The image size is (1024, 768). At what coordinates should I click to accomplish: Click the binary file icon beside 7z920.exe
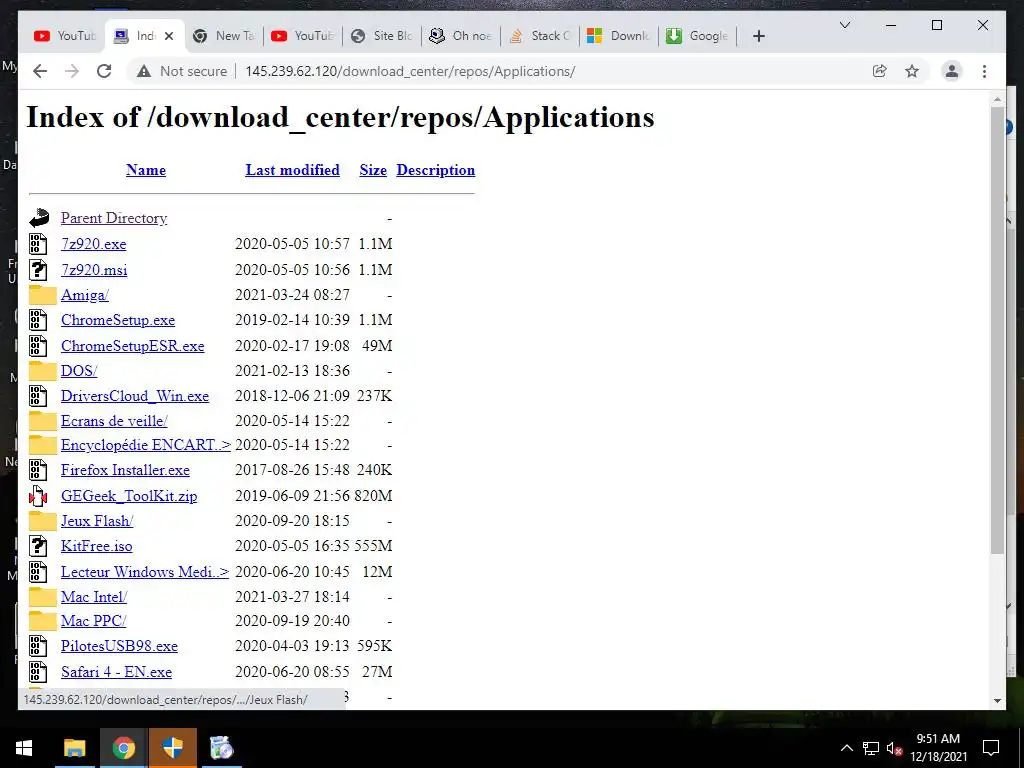(38, 244)
